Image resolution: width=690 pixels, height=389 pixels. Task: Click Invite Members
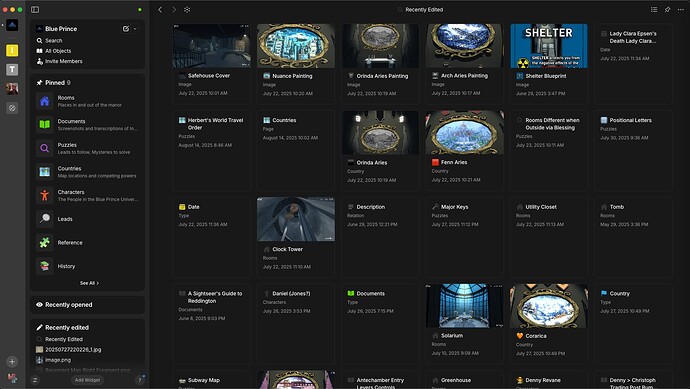pos(59,61)
